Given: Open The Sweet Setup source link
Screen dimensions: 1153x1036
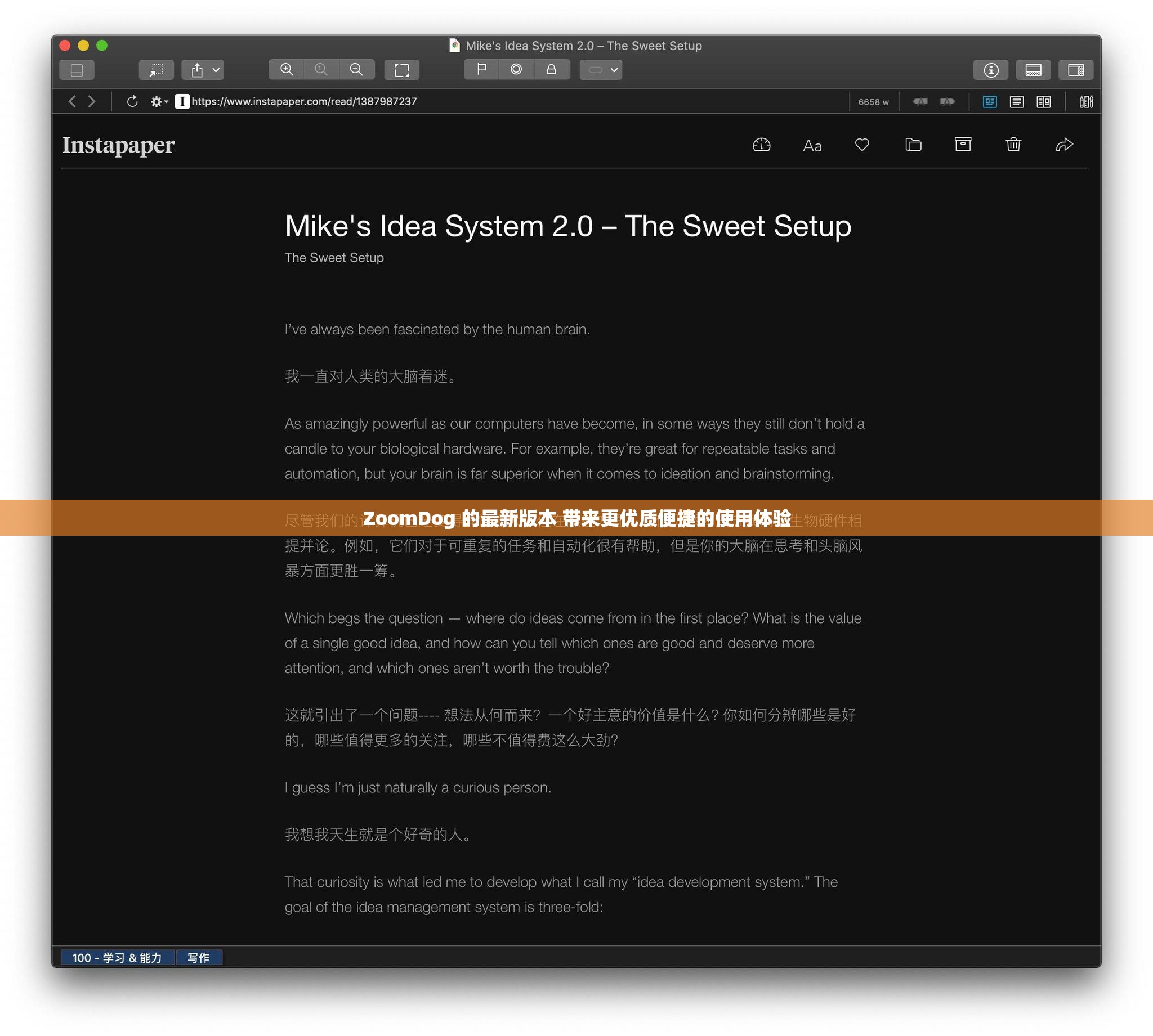Looking at the screenshot, I should tap(334, 258).
